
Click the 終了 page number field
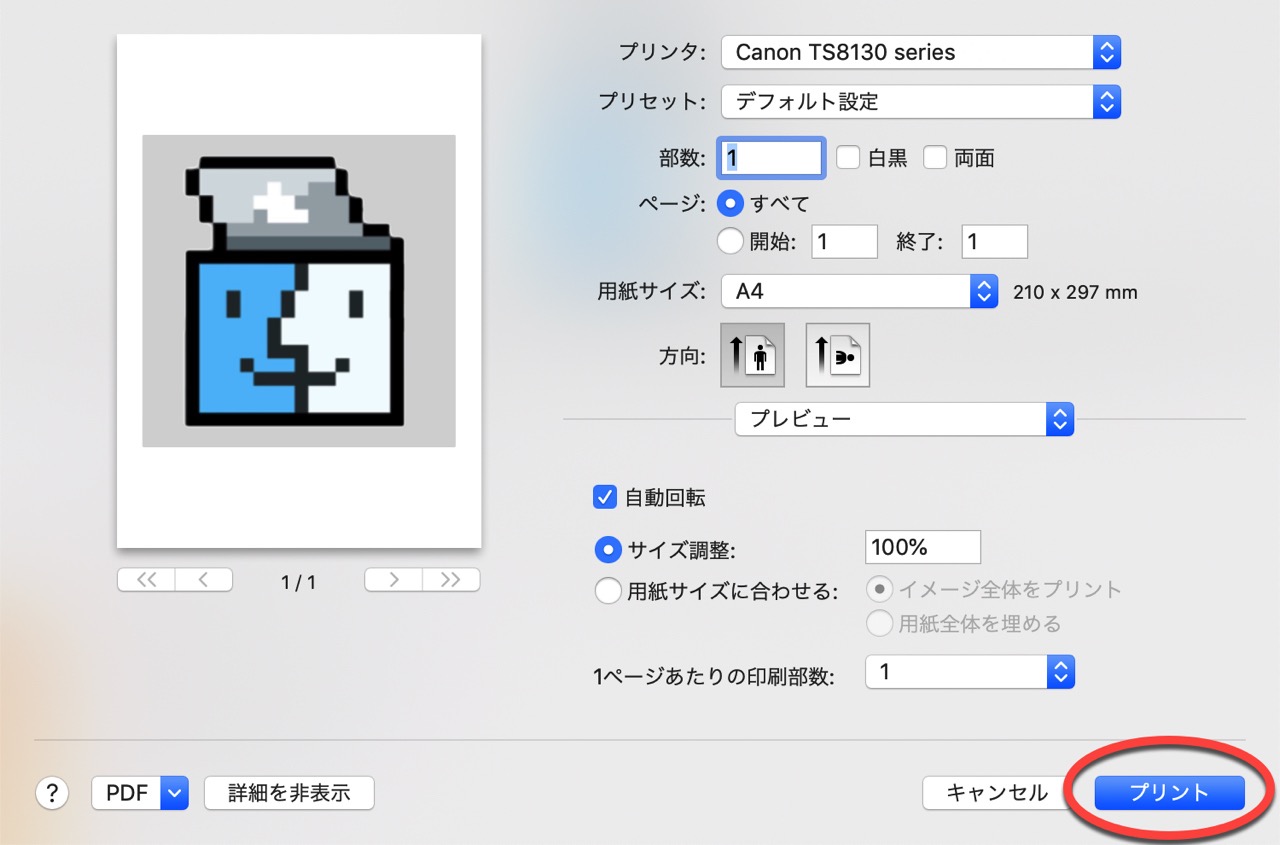tap(995, 241)
